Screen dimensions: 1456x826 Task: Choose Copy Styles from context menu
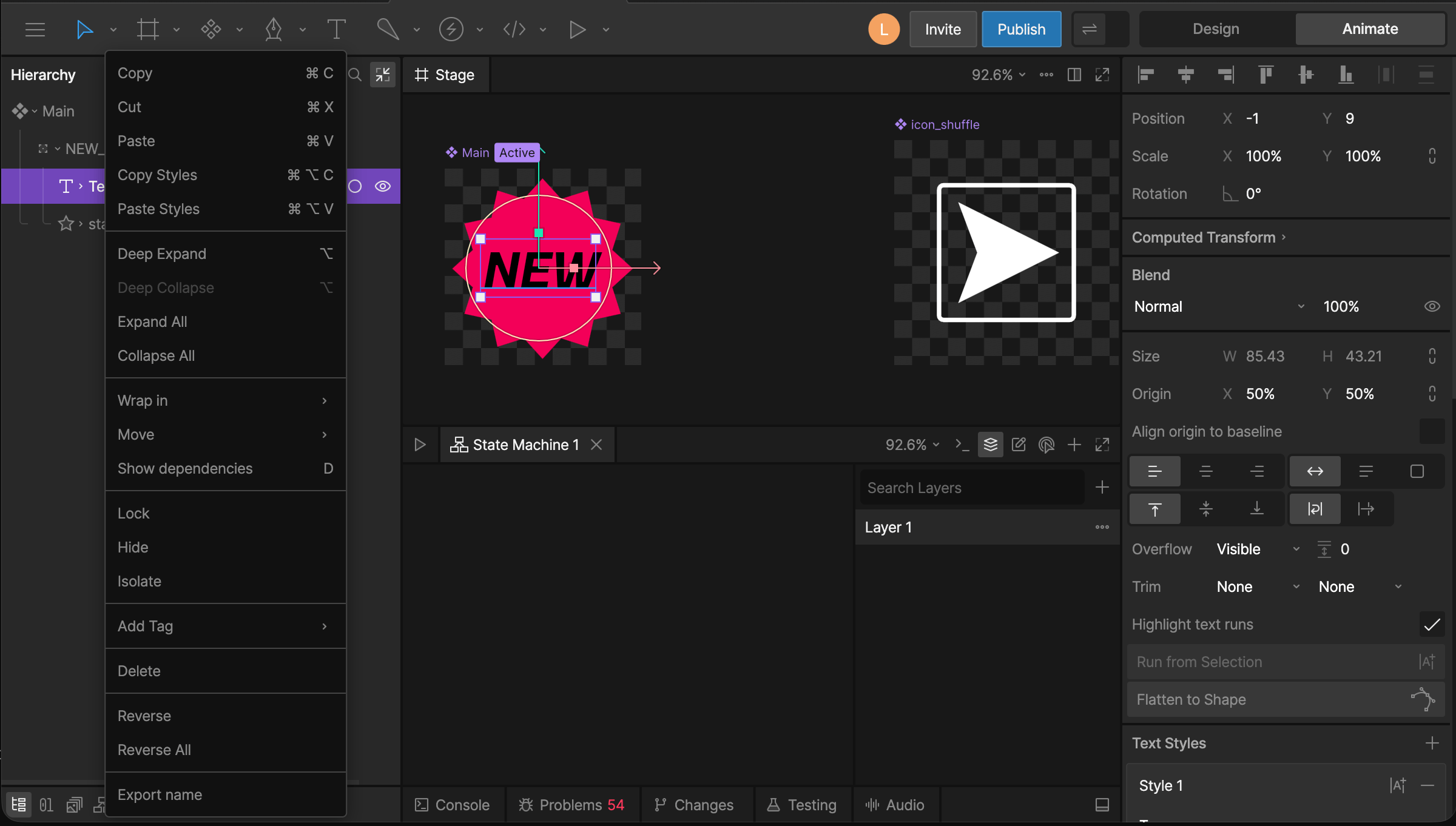[225, 175]
